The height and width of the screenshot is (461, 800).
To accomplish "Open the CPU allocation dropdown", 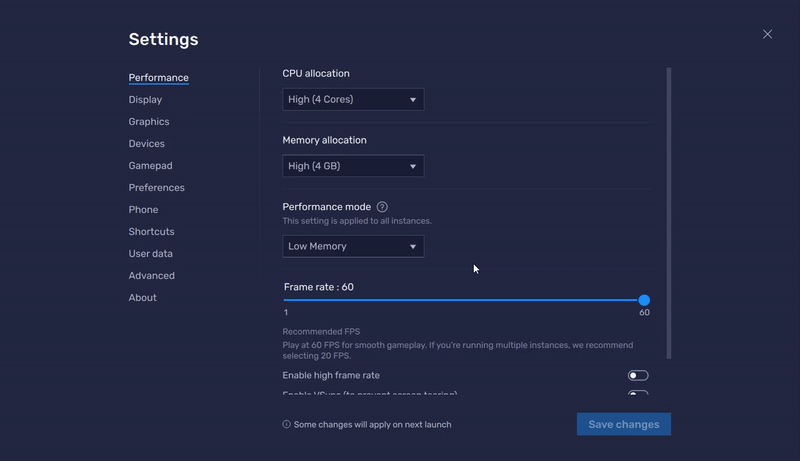I will (x=353, y=100).
